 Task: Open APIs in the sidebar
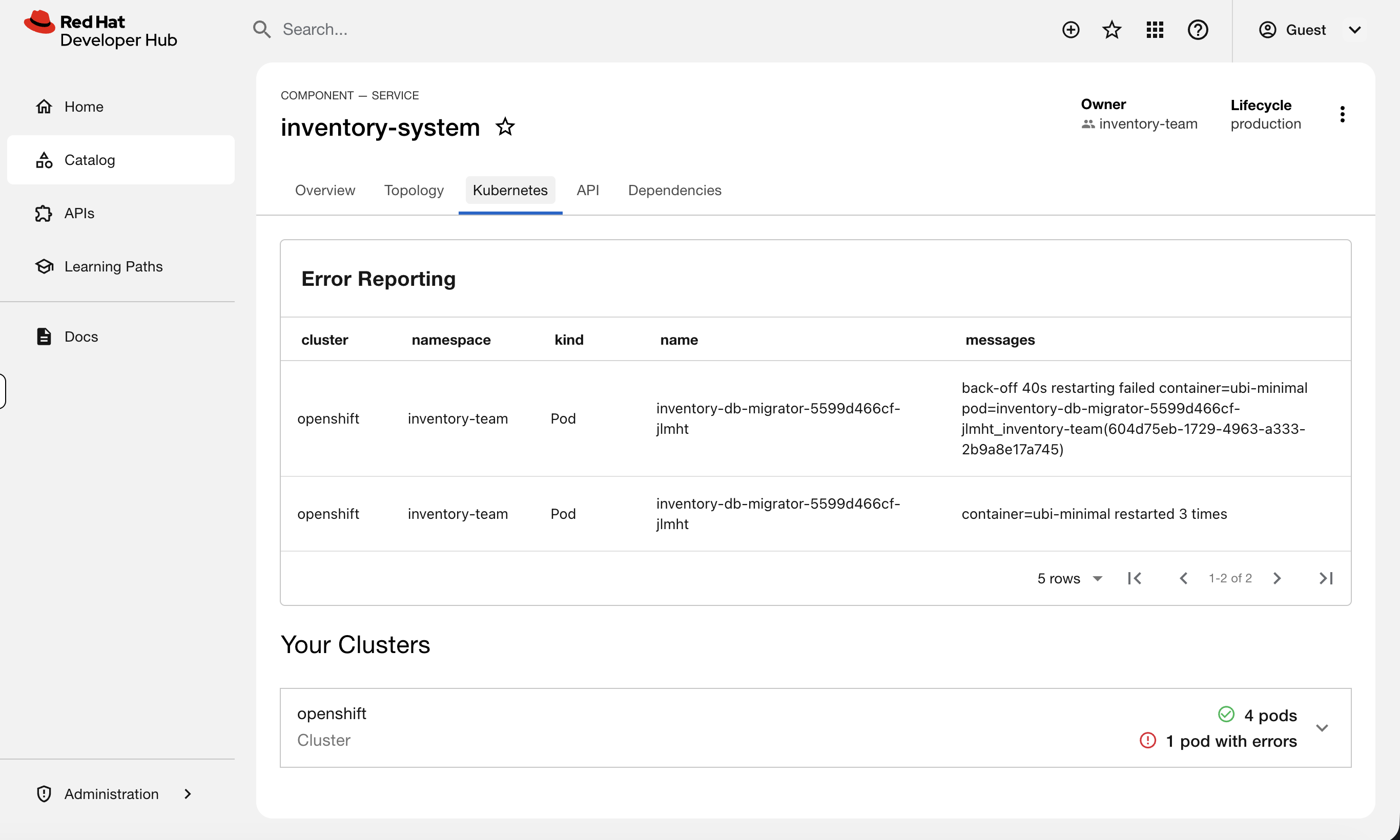coord(120,213)
